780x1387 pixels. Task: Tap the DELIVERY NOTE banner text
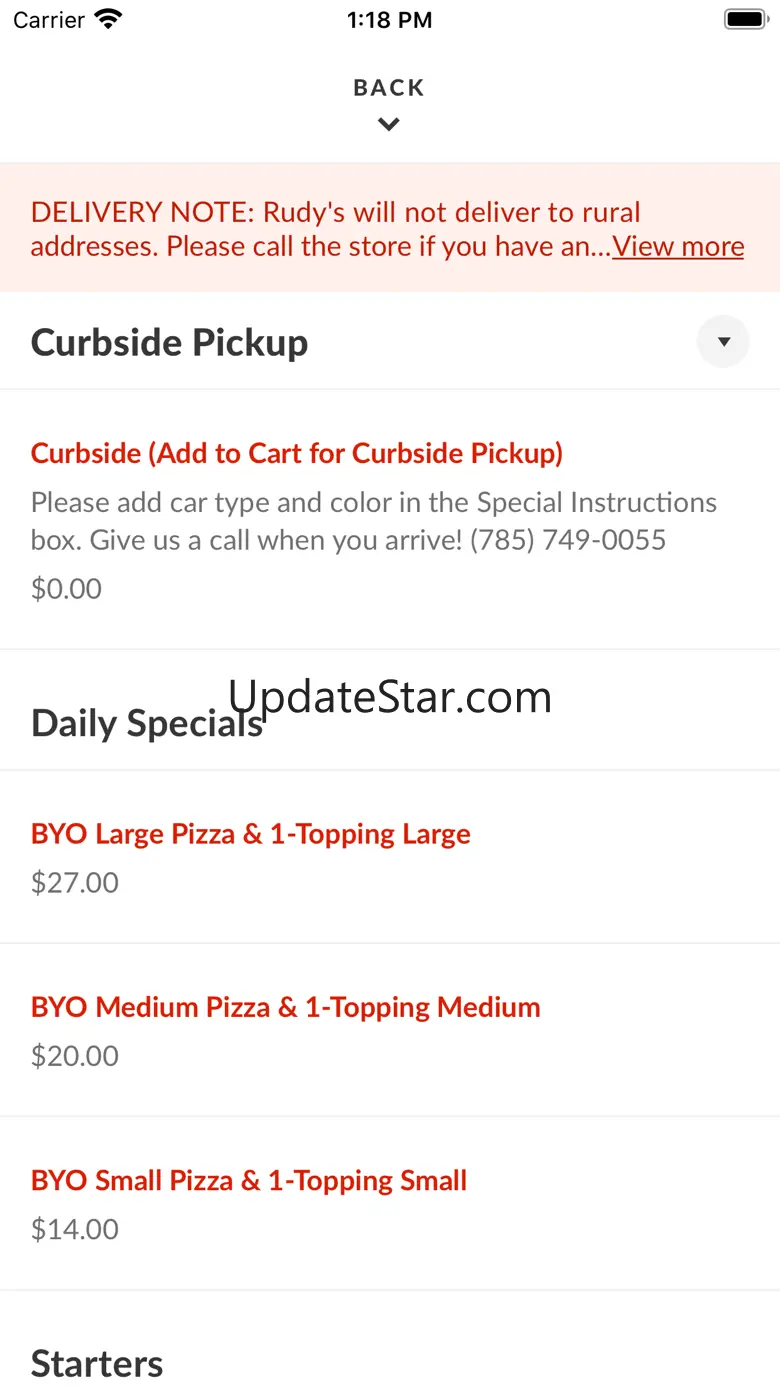pos(336,229)
